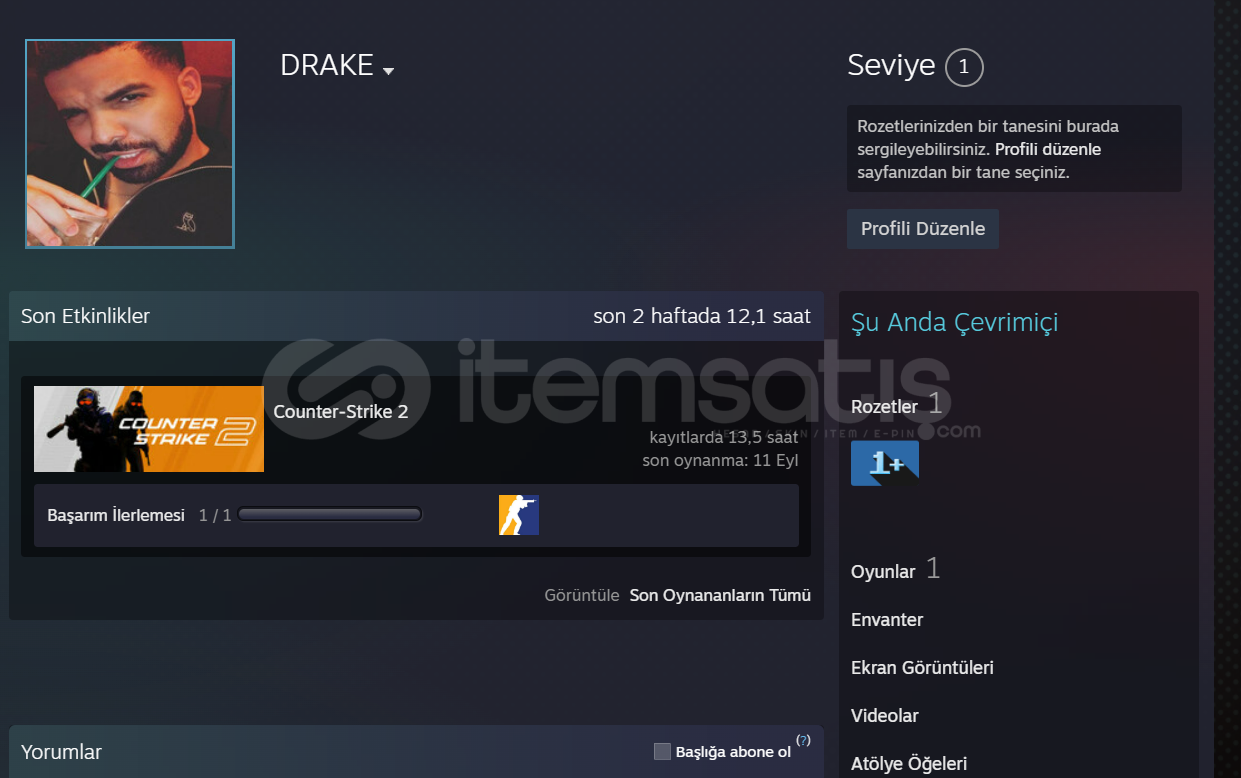Open the DRAKE profile avatar image

130,144
